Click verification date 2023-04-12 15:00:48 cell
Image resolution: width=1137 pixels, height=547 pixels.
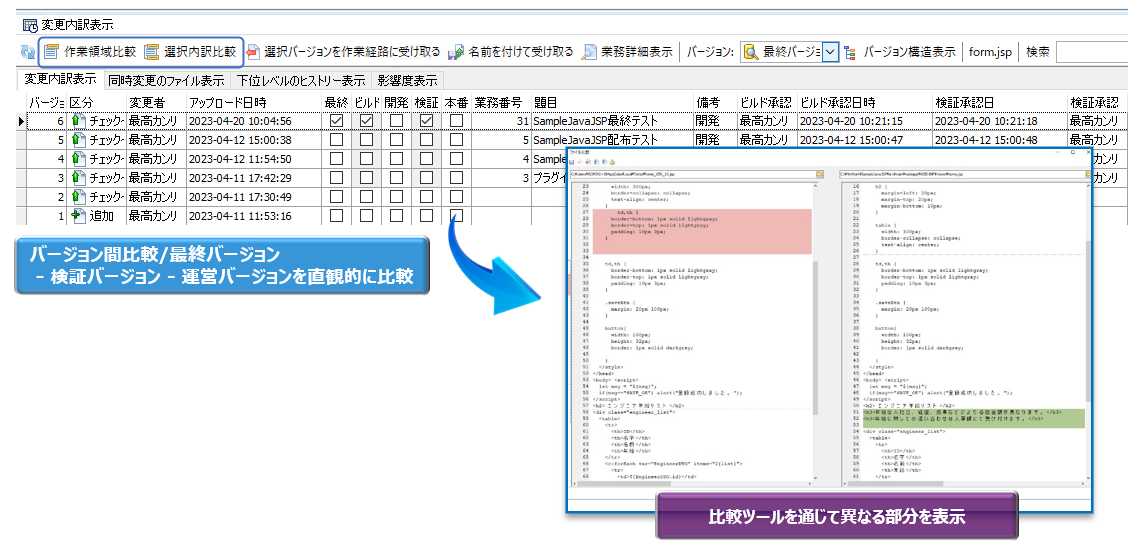pyautogui.click(x=999, y=140)
